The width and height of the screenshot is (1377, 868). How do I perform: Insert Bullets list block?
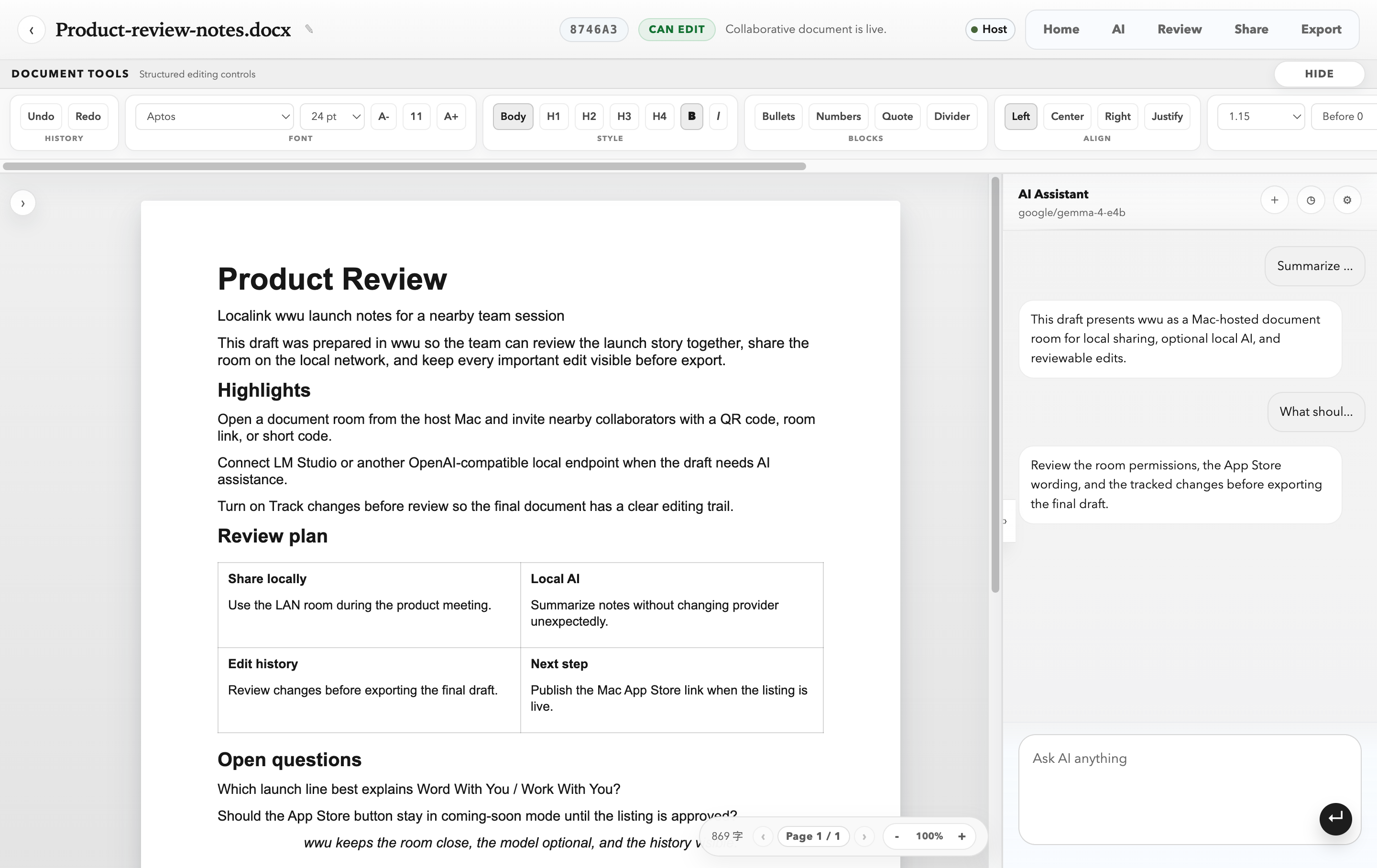pyautogui.click(x=778, y=117)
